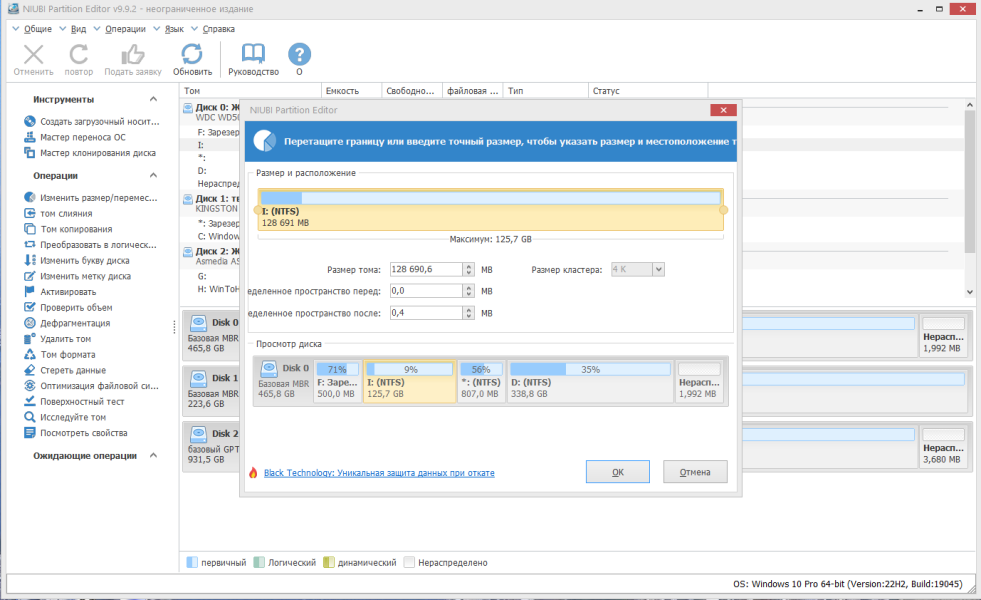The width and height of the screenshot is (981, 600).
Task: Open the Black Technology data protection link
Action: point(379,473)
